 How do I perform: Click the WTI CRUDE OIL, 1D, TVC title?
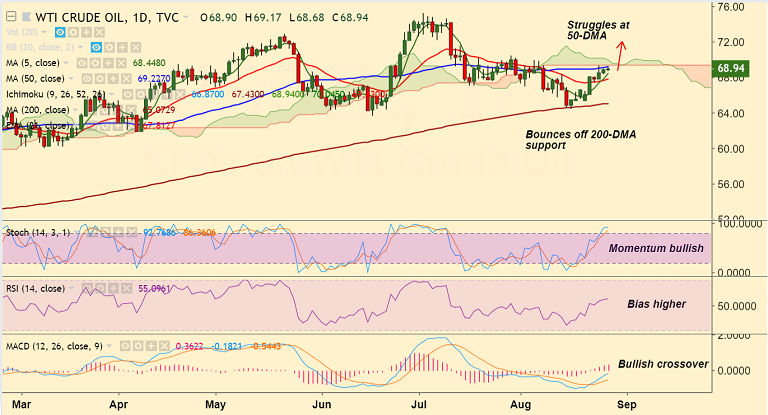point(107,18)
